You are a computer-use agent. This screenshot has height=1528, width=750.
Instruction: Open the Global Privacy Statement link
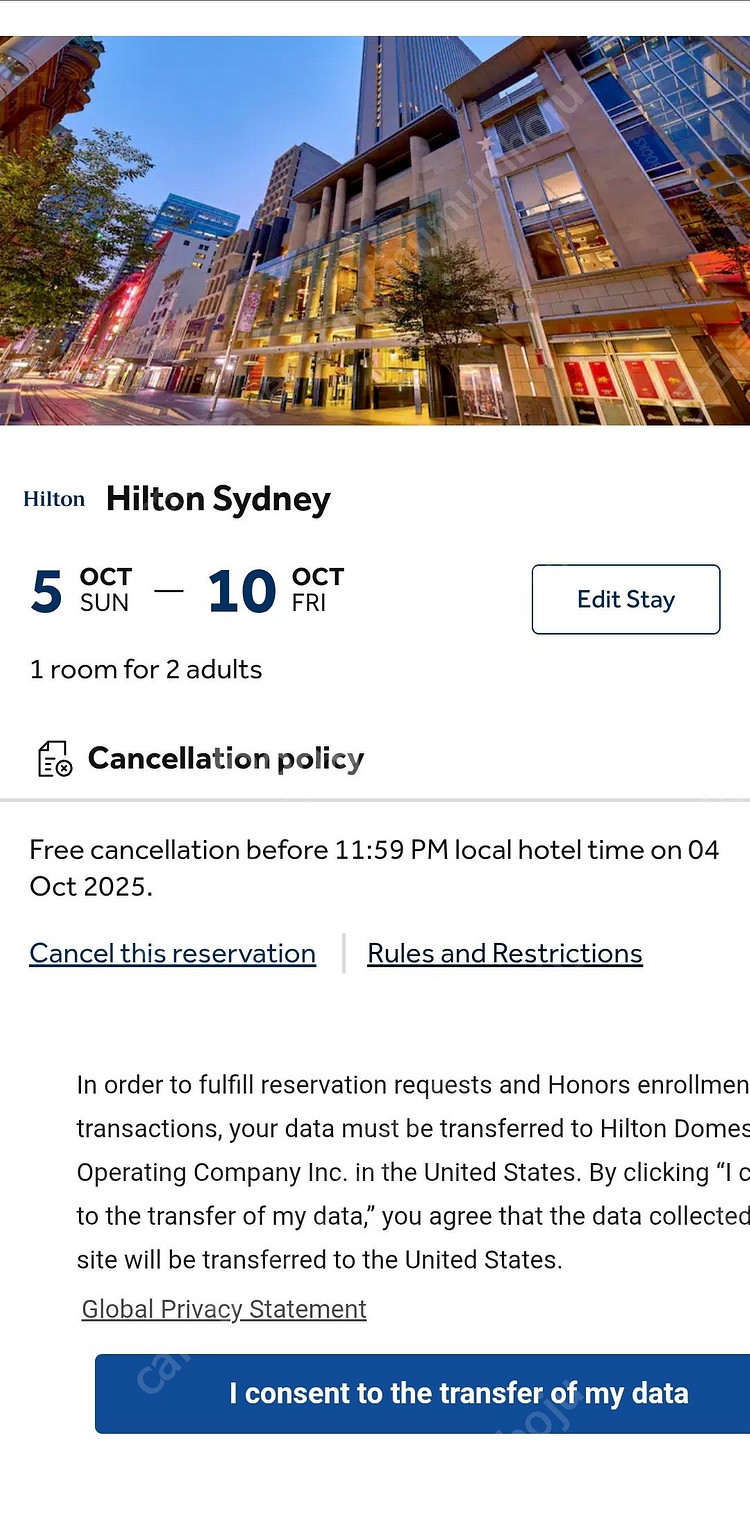[224, 1309]
